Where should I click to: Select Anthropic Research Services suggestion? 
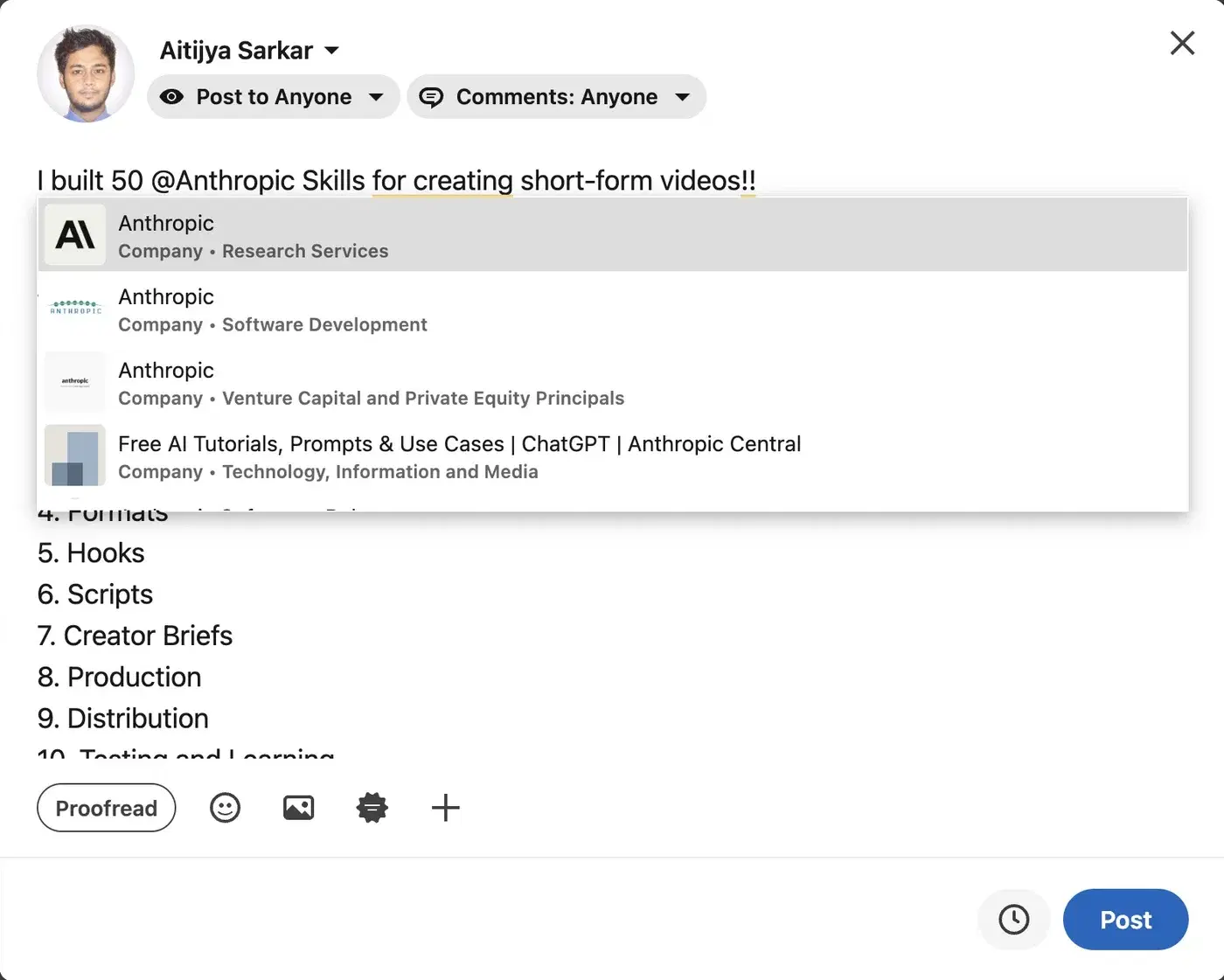click(612, 235)
